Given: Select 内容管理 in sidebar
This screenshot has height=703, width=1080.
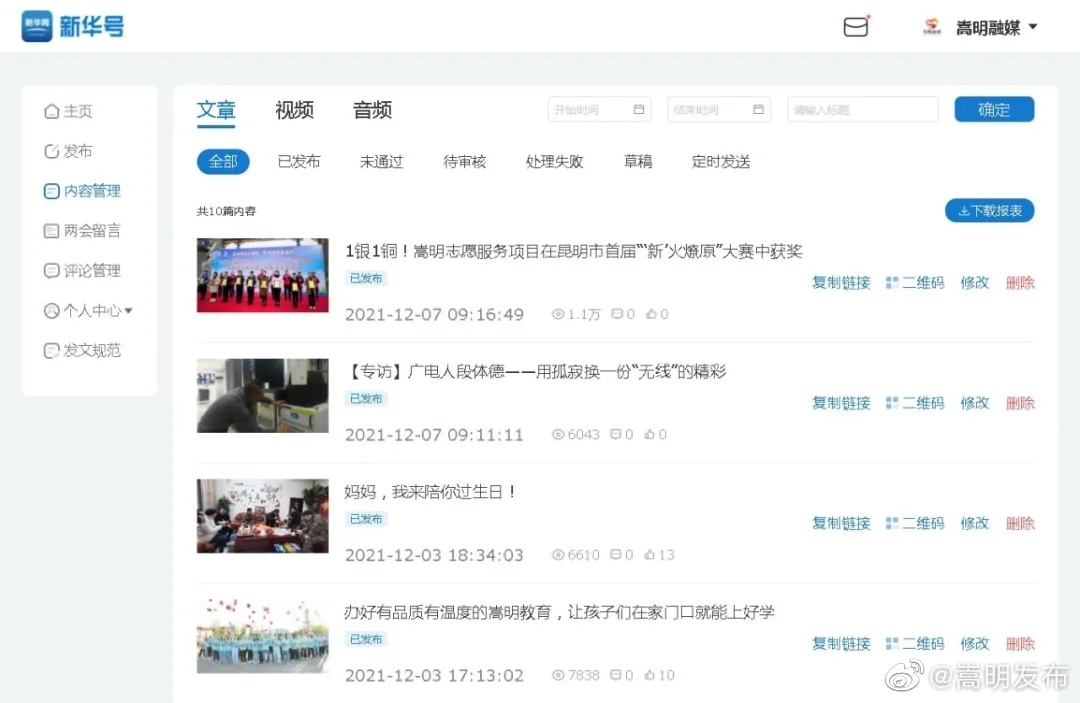Looking at the screenshot, I should click(x=82, y=191).
